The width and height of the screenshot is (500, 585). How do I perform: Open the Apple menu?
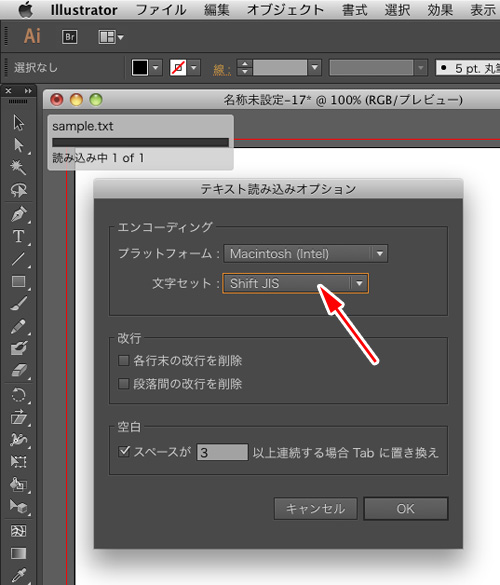25,10
